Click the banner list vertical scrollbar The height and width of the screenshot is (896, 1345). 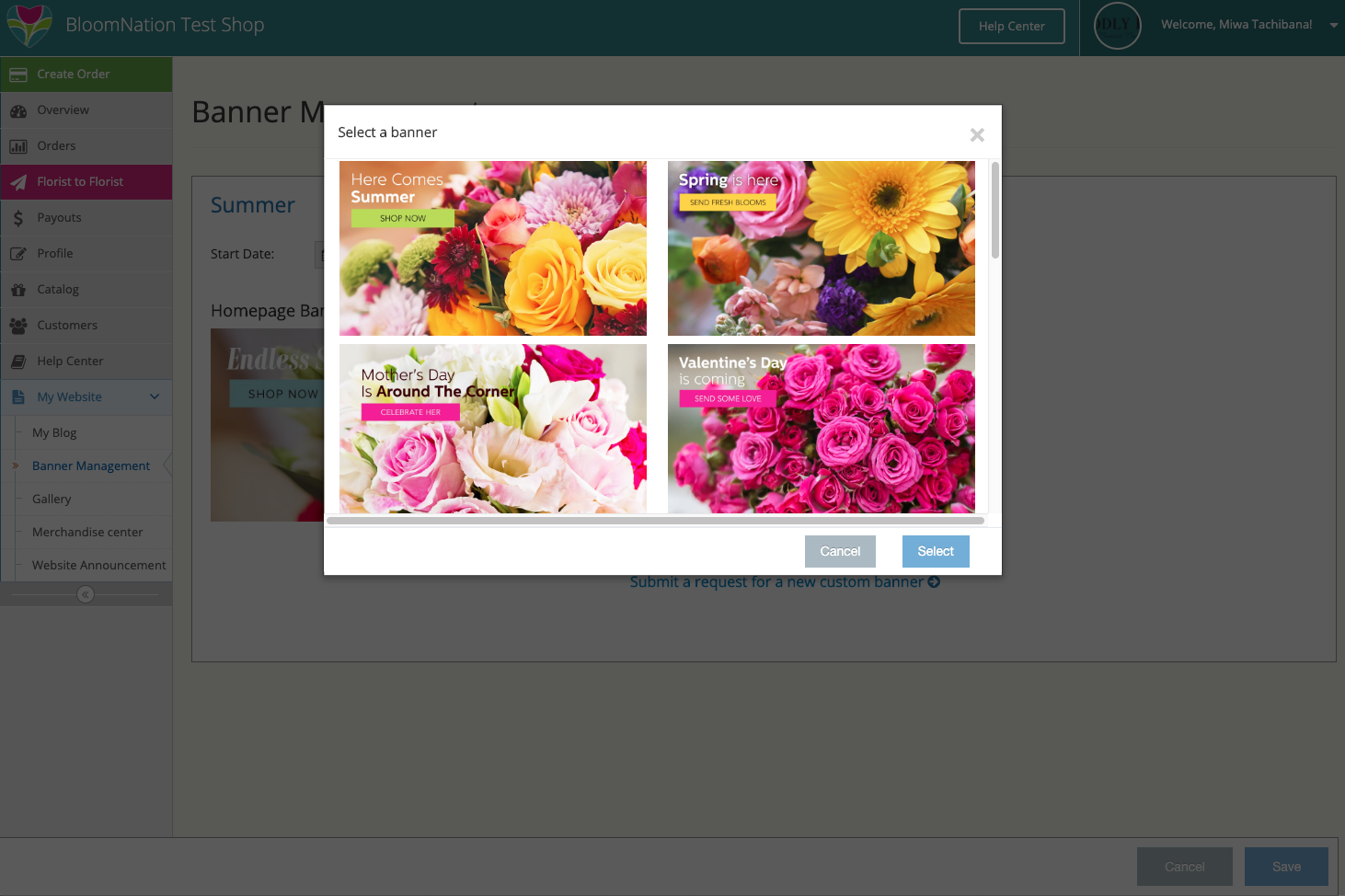(994, 212)
